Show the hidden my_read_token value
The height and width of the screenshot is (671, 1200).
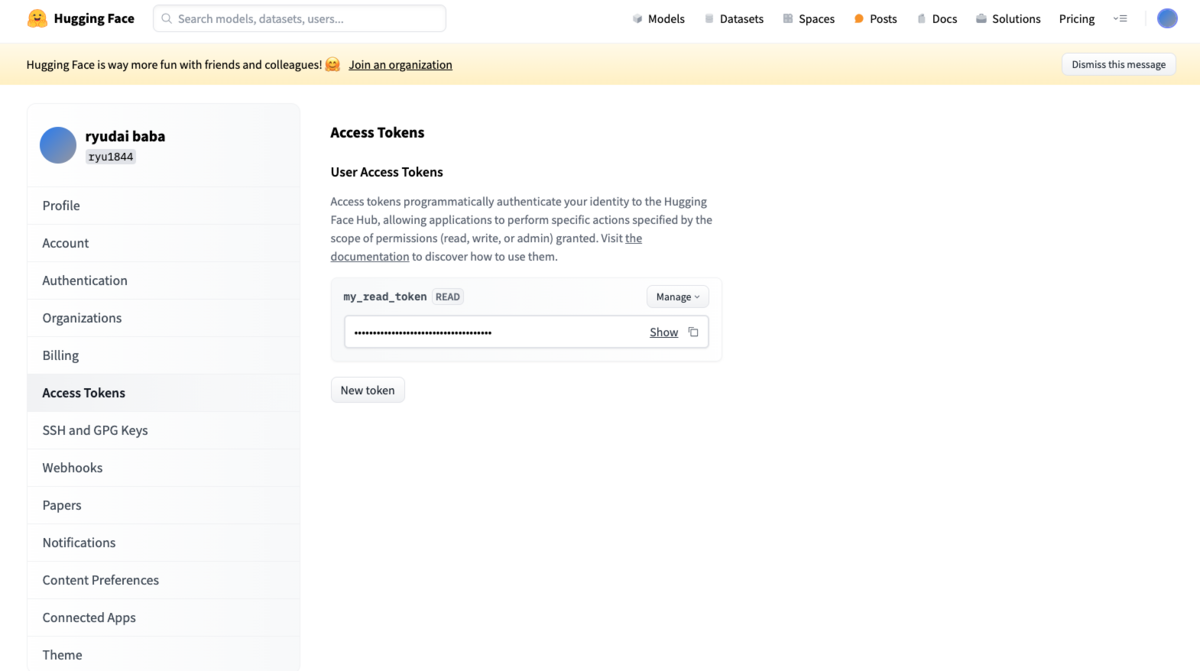664,332
